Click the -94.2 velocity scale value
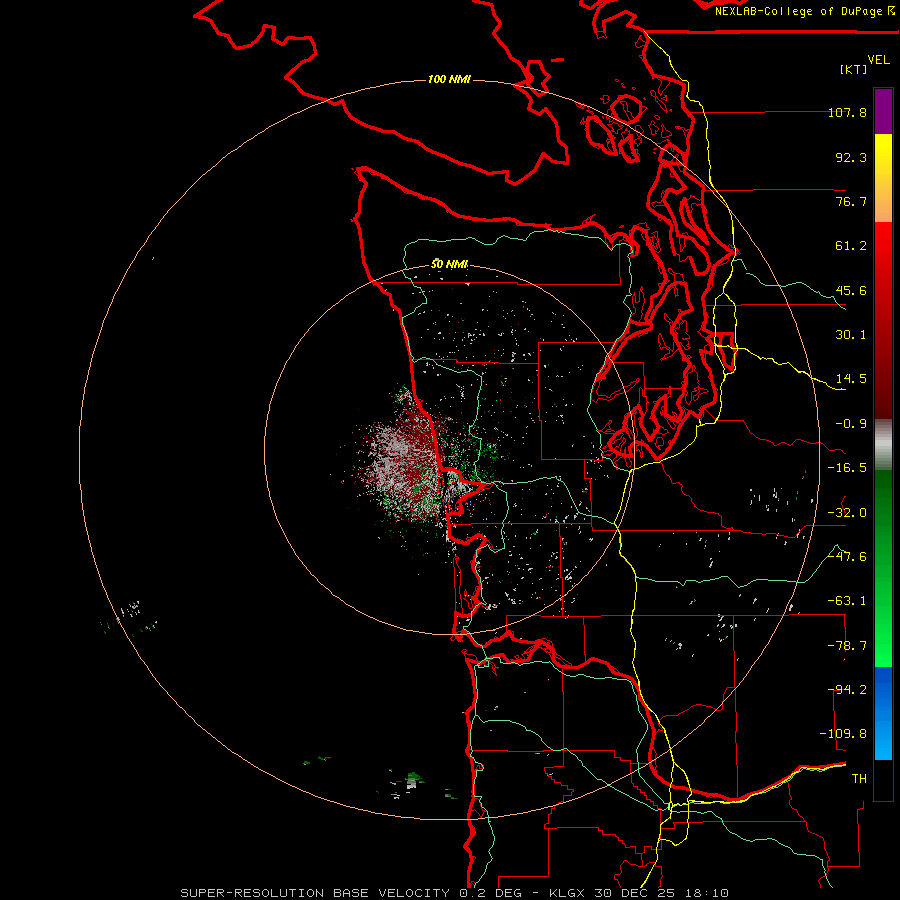Image resolution: width=900 pixels, height=900 pixels. (x=847, y=690)
